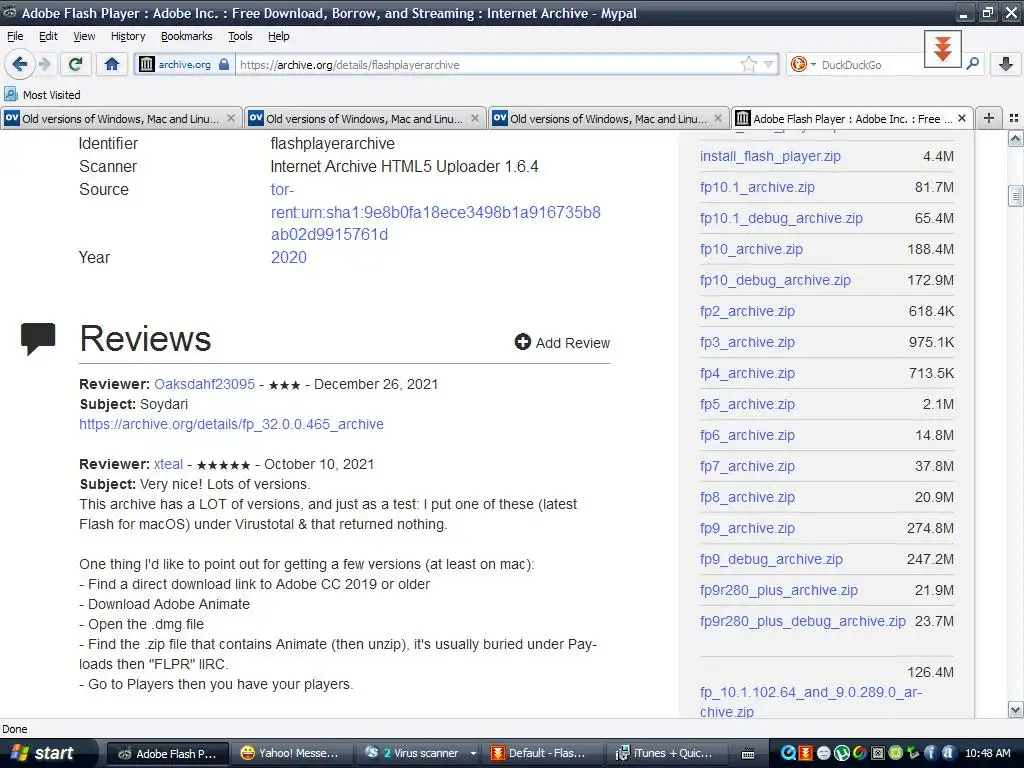Download fp9_debug_archive.zip
The image size is (1024, 768).
tap(771, 559)
